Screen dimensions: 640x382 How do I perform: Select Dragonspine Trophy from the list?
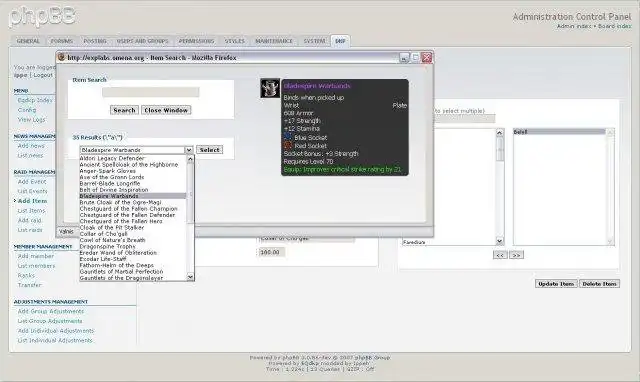pyautogui.click(x=133, y=247)
